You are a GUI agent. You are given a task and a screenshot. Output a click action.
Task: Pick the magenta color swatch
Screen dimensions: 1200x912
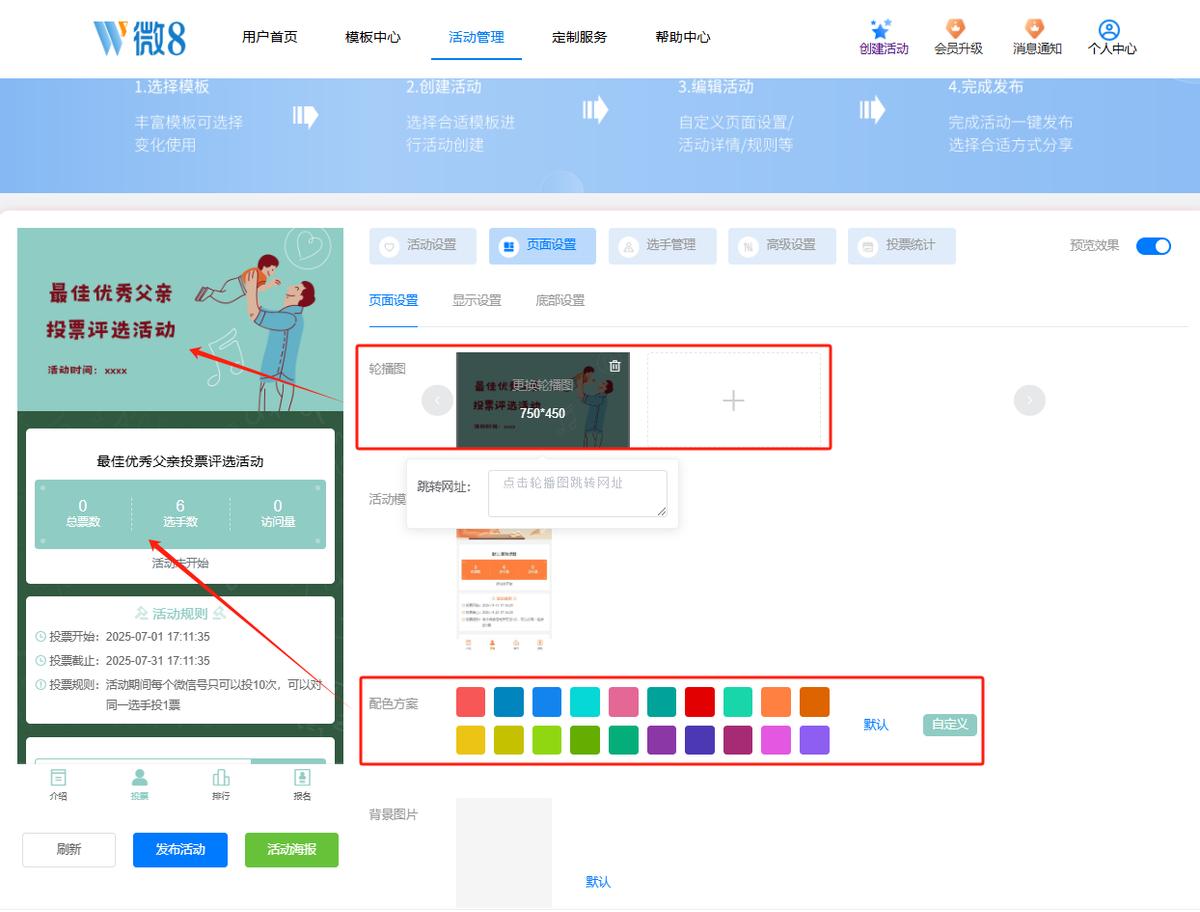[x=776, y=740]
